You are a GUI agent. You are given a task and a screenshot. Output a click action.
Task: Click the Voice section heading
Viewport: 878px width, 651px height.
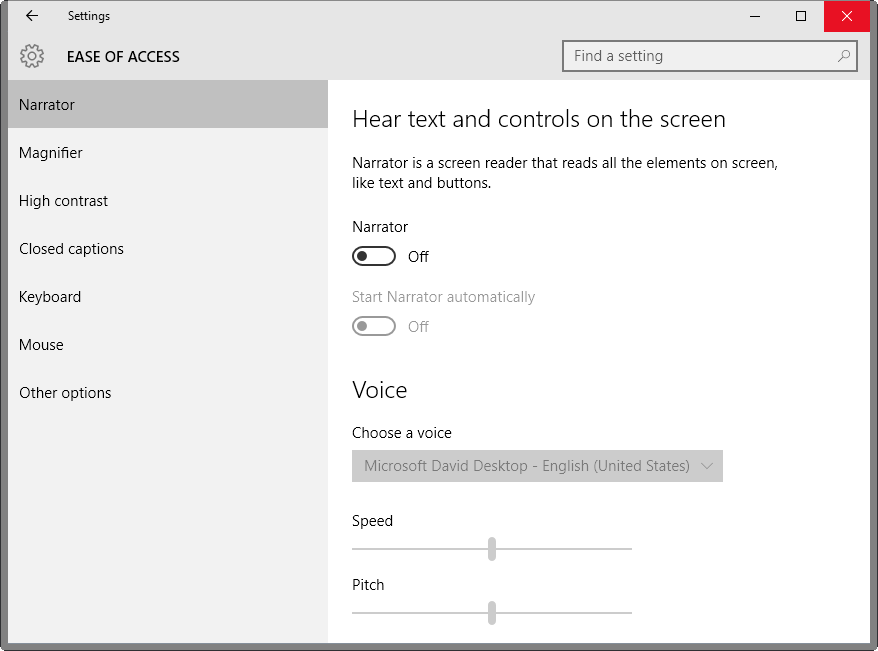click(x=380, y=390)
